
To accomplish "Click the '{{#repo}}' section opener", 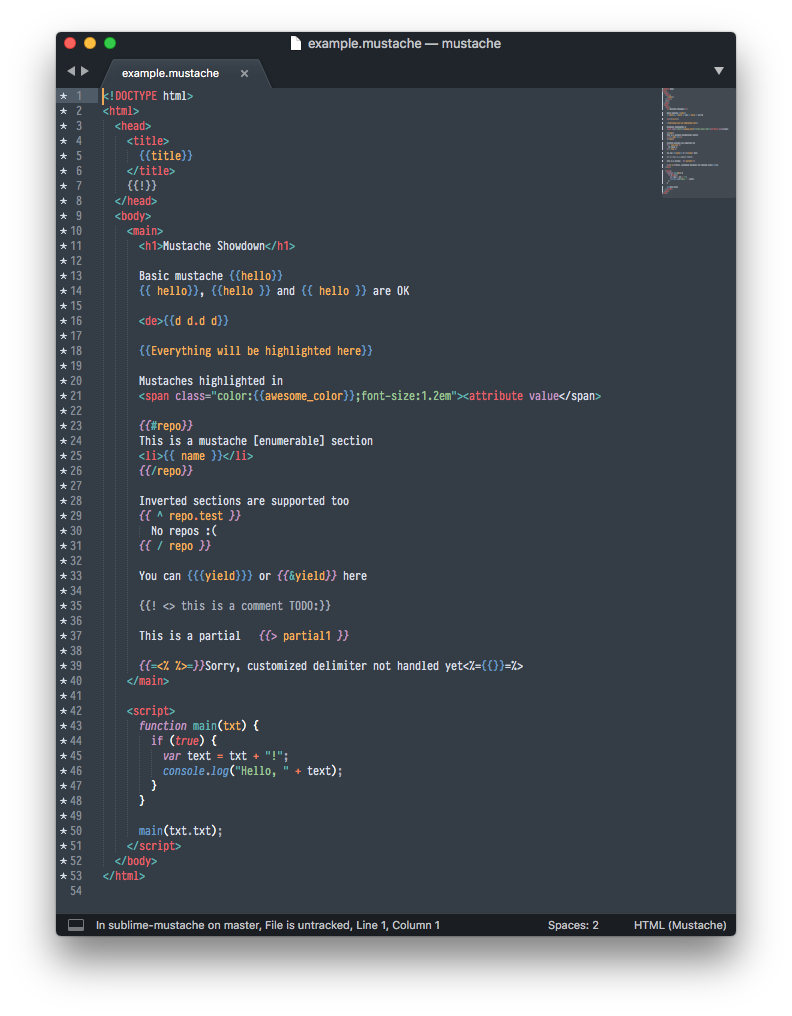I will [166, 426].
